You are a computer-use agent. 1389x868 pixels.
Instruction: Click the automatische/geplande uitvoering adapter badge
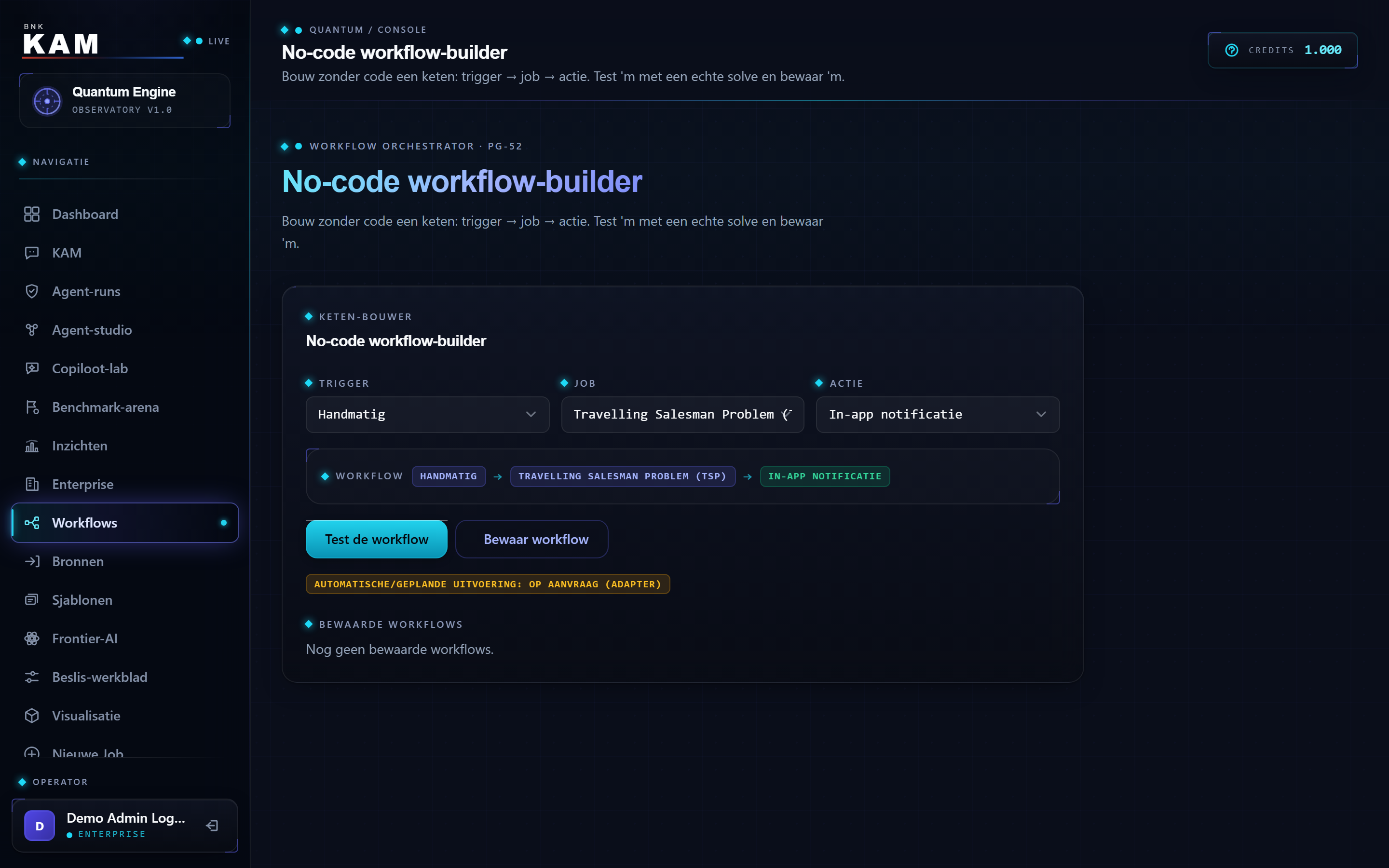pos(488,584)
